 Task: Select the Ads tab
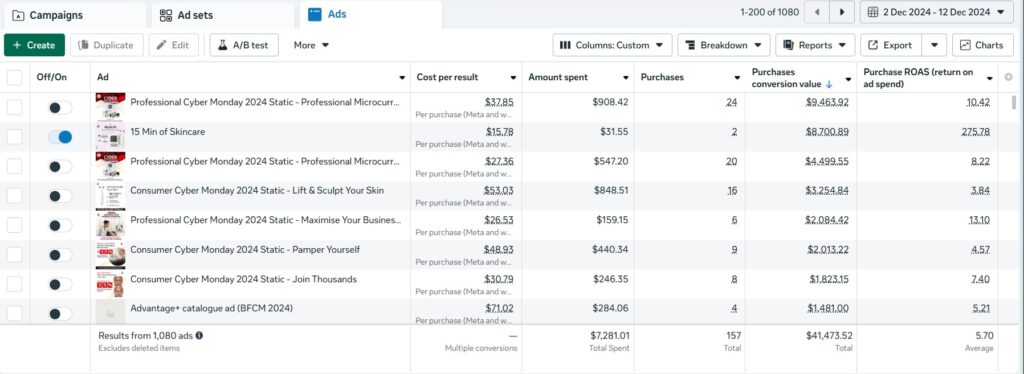371,14
